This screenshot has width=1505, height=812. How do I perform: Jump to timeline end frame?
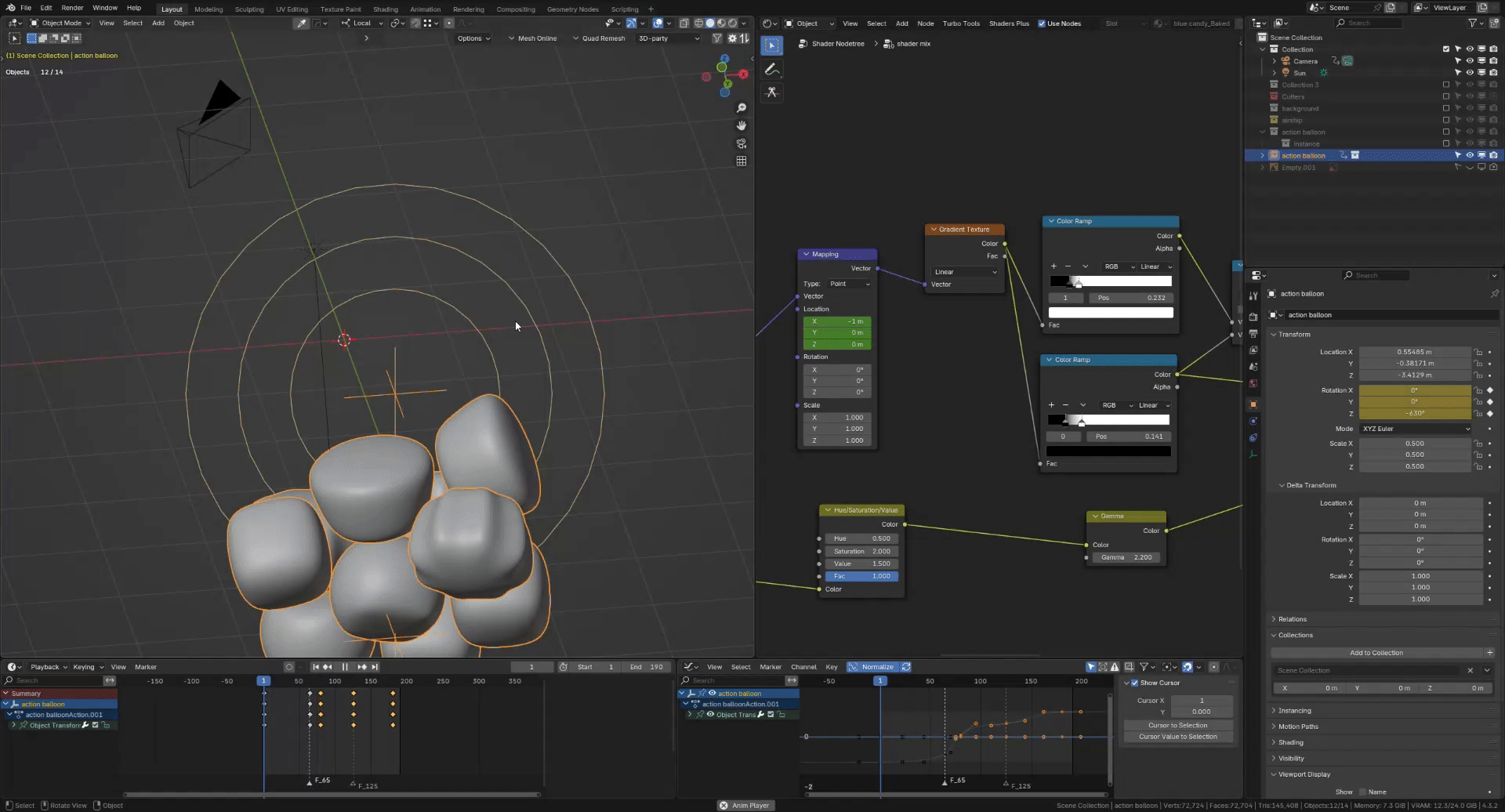[x=375, y=667]
